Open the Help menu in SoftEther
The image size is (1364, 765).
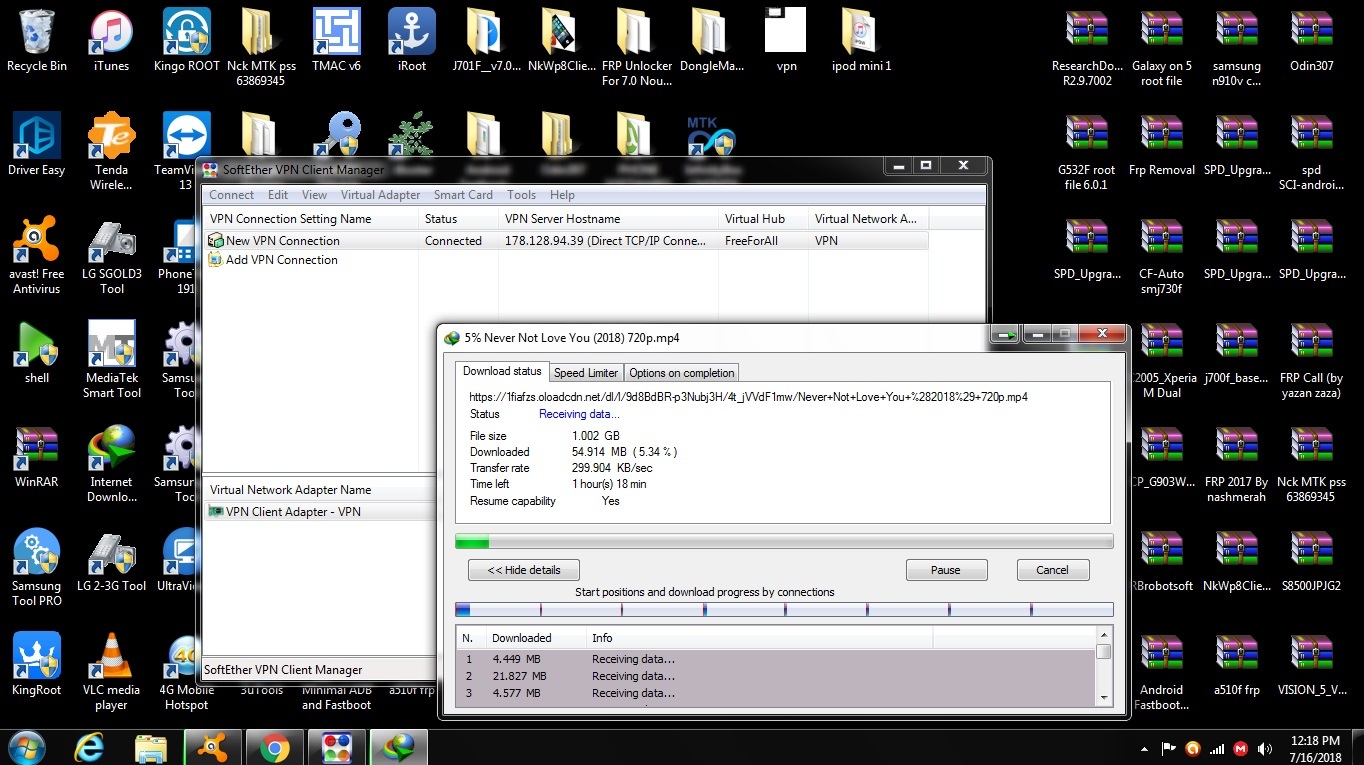pyautogui.click(x=562, y=195)
